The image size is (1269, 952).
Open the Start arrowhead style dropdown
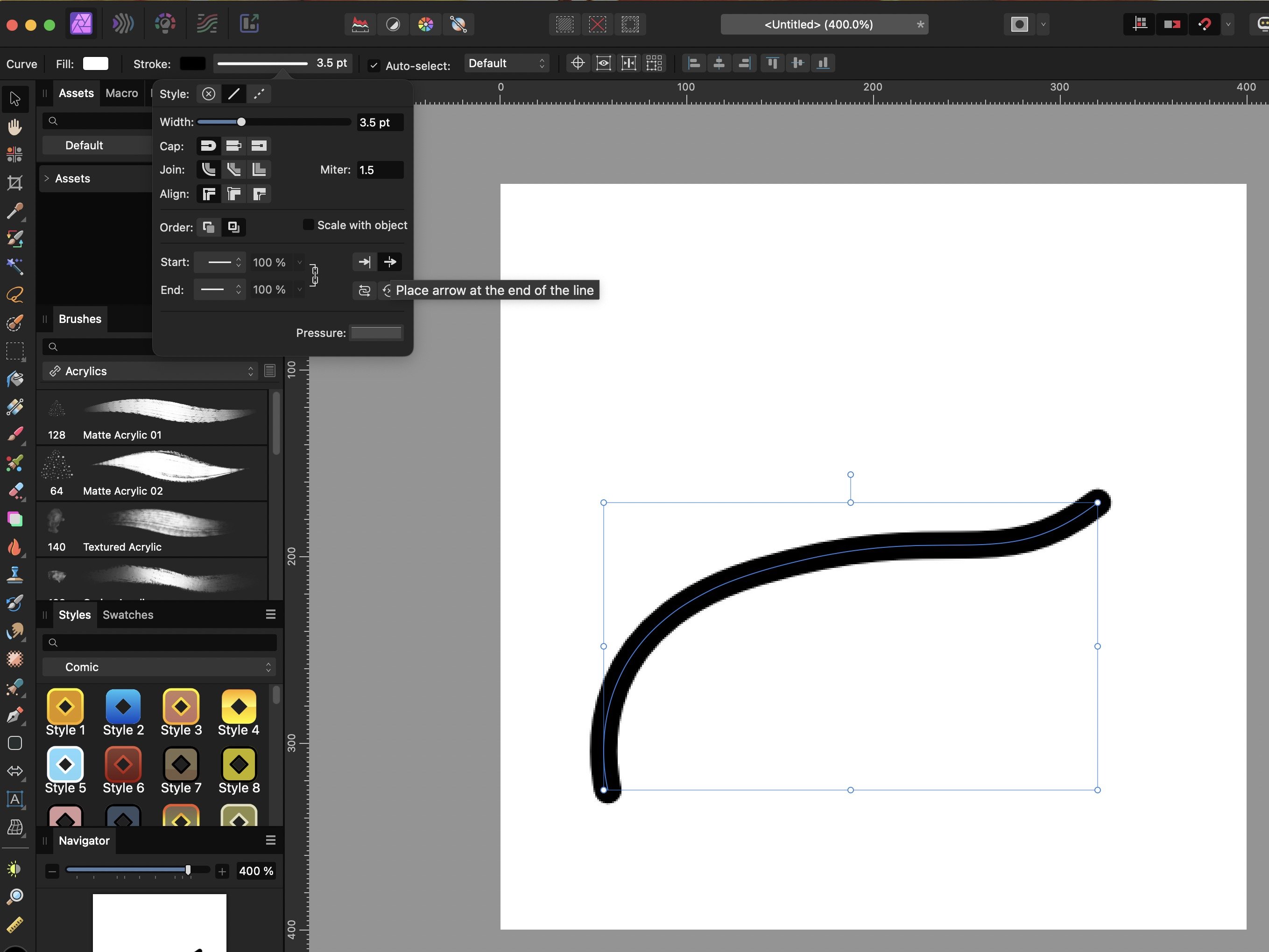(x=220, y=262)
